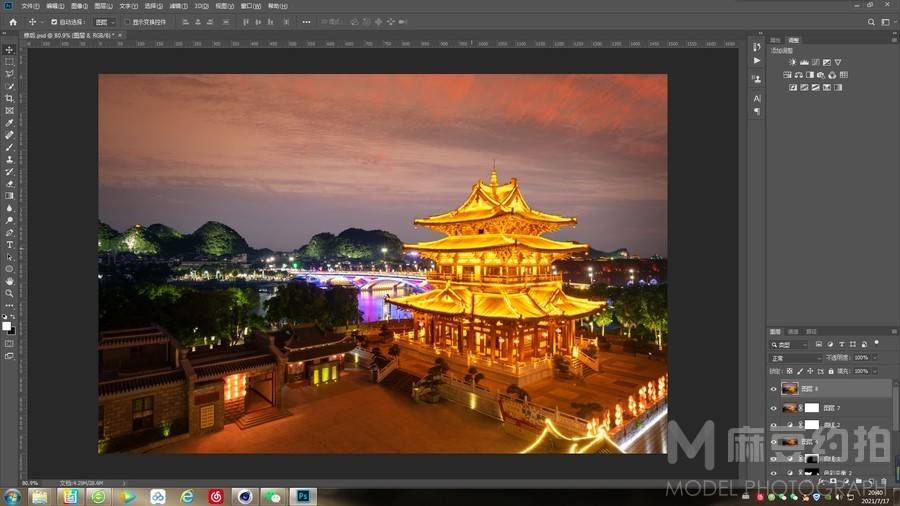The height and width of the screenshot is (506, 900).
Task: Toggle lock transparent pixels
Action: tap(790, 371)
